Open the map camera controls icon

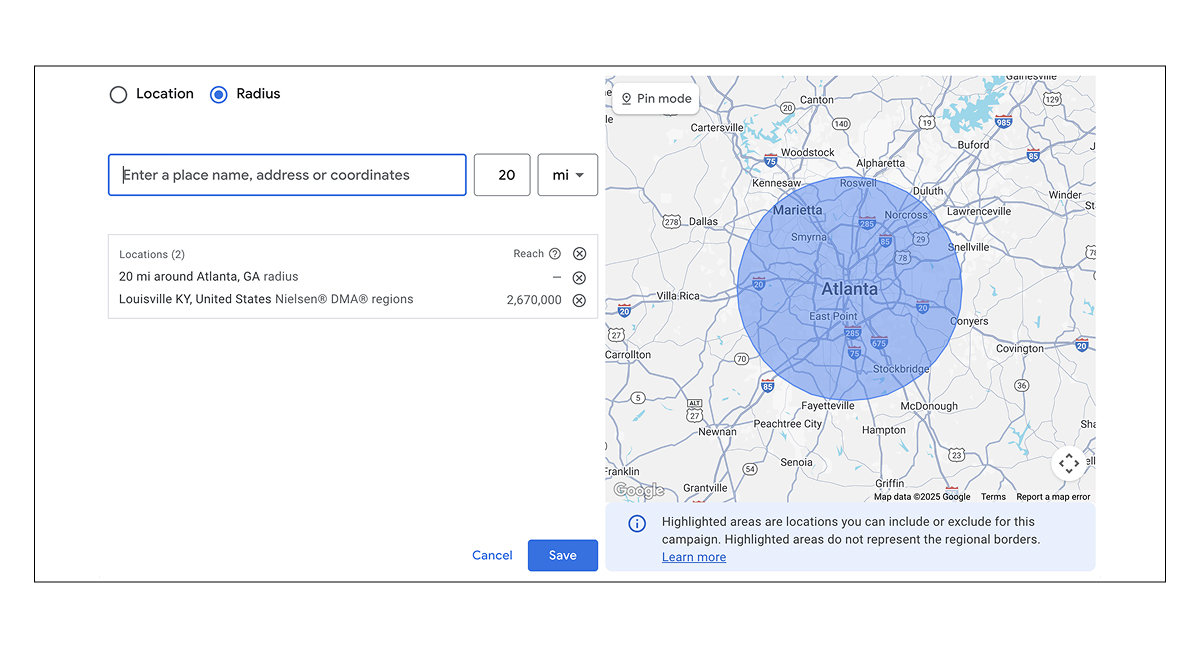[1068, 463]
